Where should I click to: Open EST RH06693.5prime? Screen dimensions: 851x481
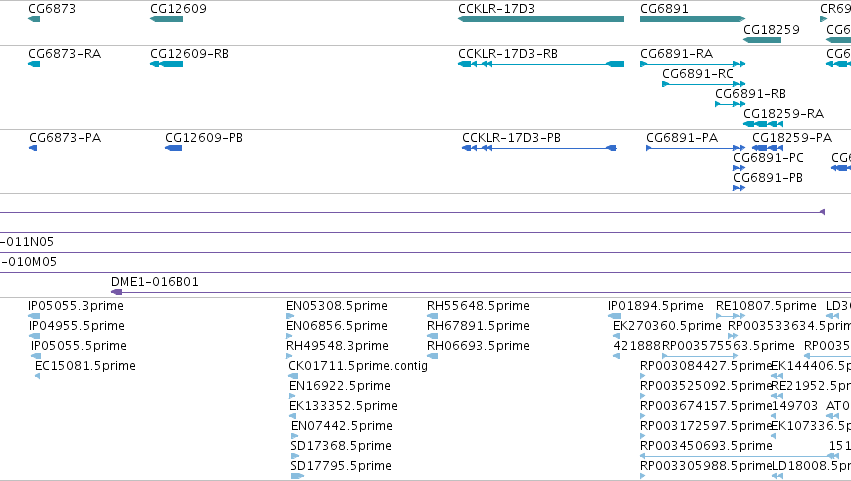478,346
